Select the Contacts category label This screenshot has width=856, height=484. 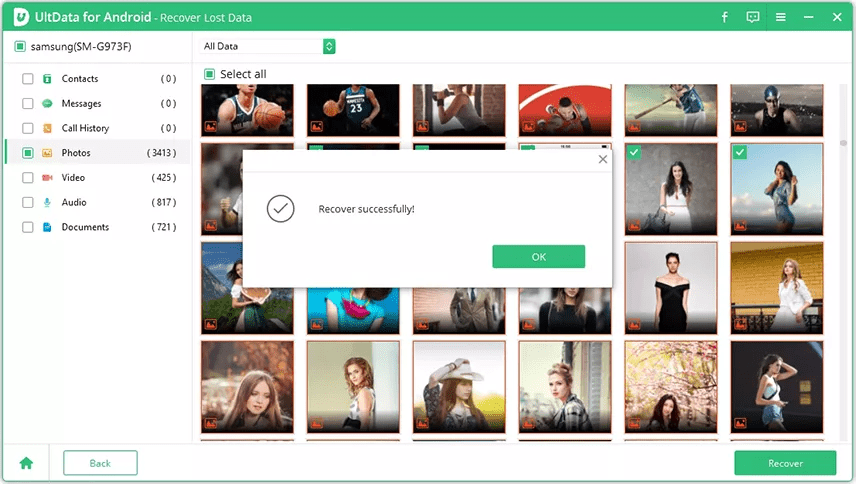(80, 79)
